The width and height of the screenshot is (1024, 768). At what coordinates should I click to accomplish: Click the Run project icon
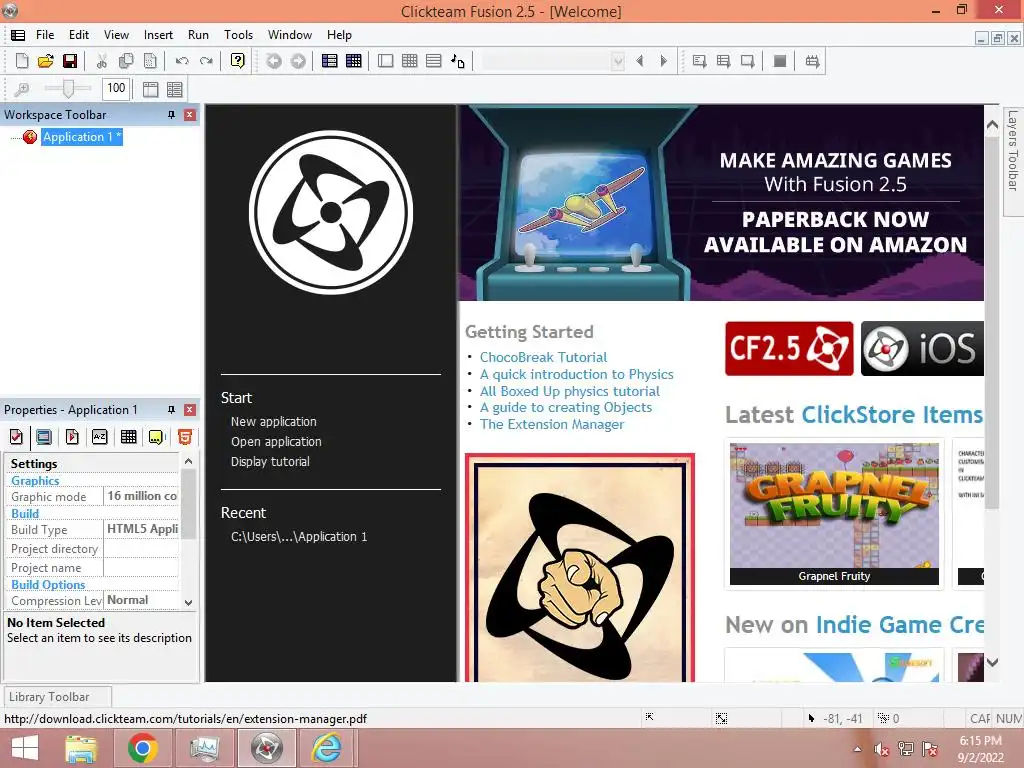699,61
